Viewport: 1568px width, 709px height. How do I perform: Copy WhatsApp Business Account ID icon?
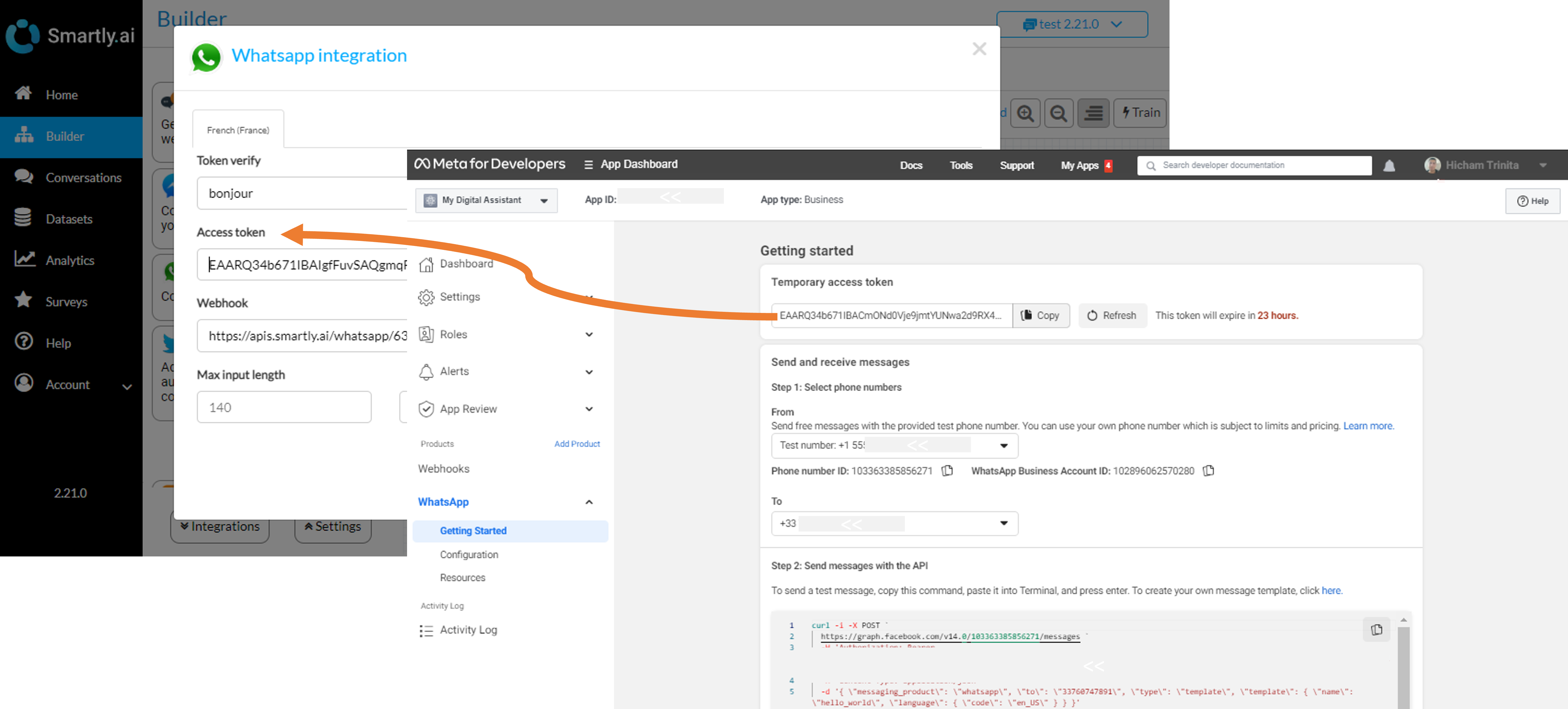pos(1208,471)
